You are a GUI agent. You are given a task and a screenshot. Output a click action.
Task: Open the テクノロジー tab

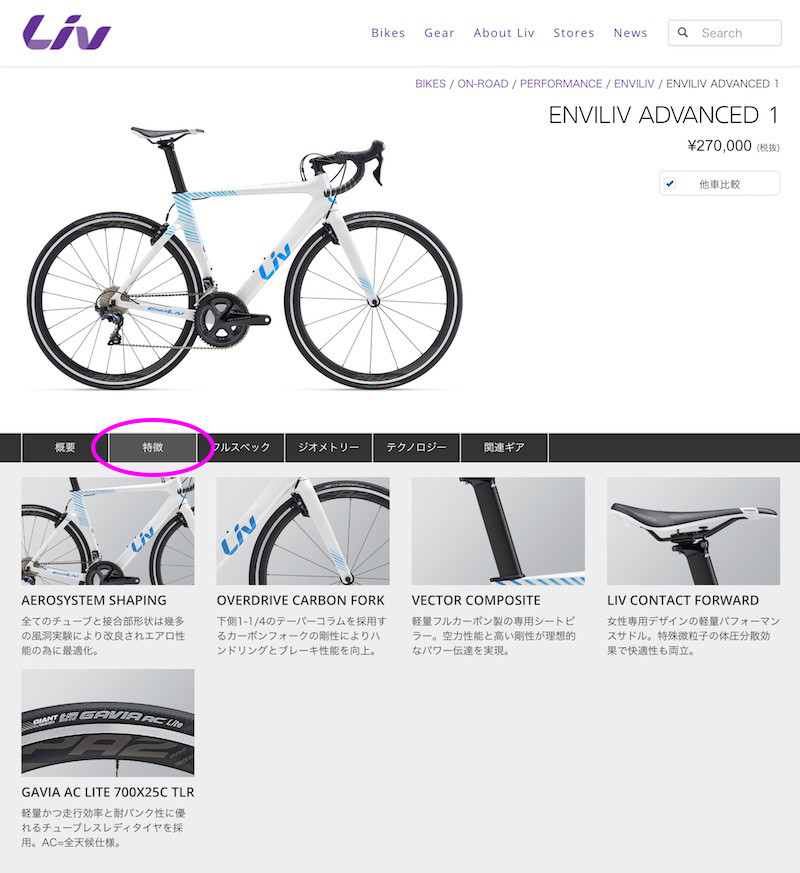tap(416, 447)
